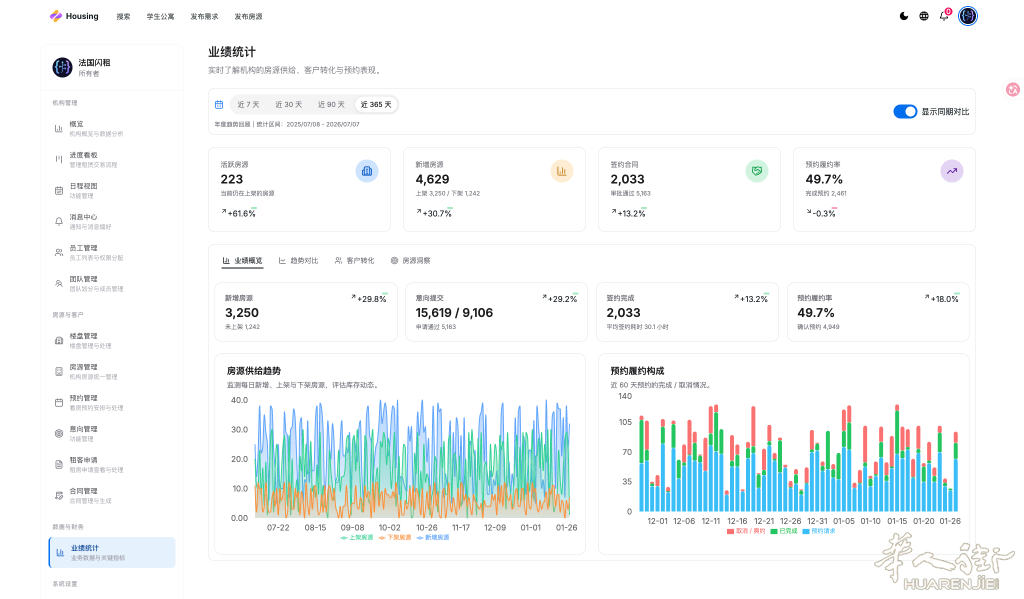Go to 发布需求 in the top navigation
The width and height of the screenshot is (1024, 599).
(x=204, y=17)
